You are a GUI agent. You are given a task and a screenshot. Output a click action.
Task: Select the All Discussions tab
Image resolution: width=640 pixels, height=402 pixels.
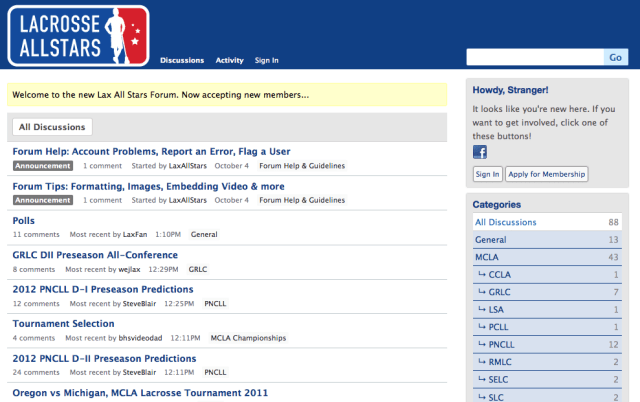point(52,127)
